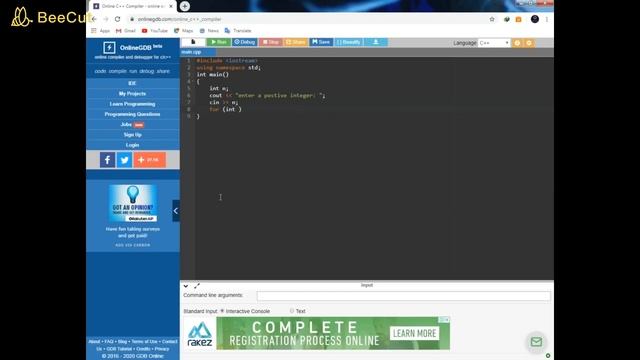Screen dimensions: 640x360
Task: Select the Interactive Console radio button
Action: tap(222, 311)
